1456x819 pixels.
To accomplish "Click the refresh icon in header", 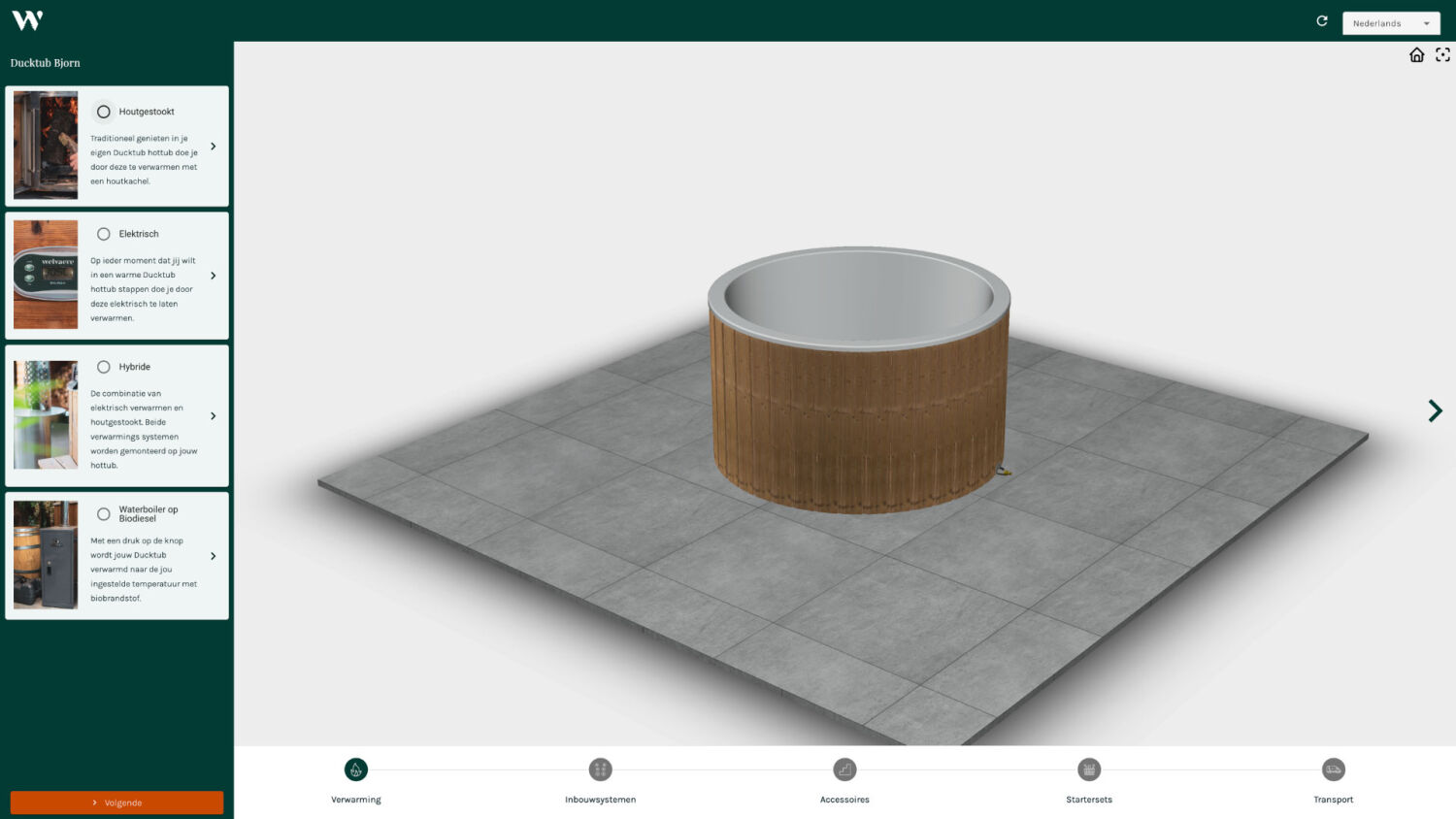I will pos(1321,21).
